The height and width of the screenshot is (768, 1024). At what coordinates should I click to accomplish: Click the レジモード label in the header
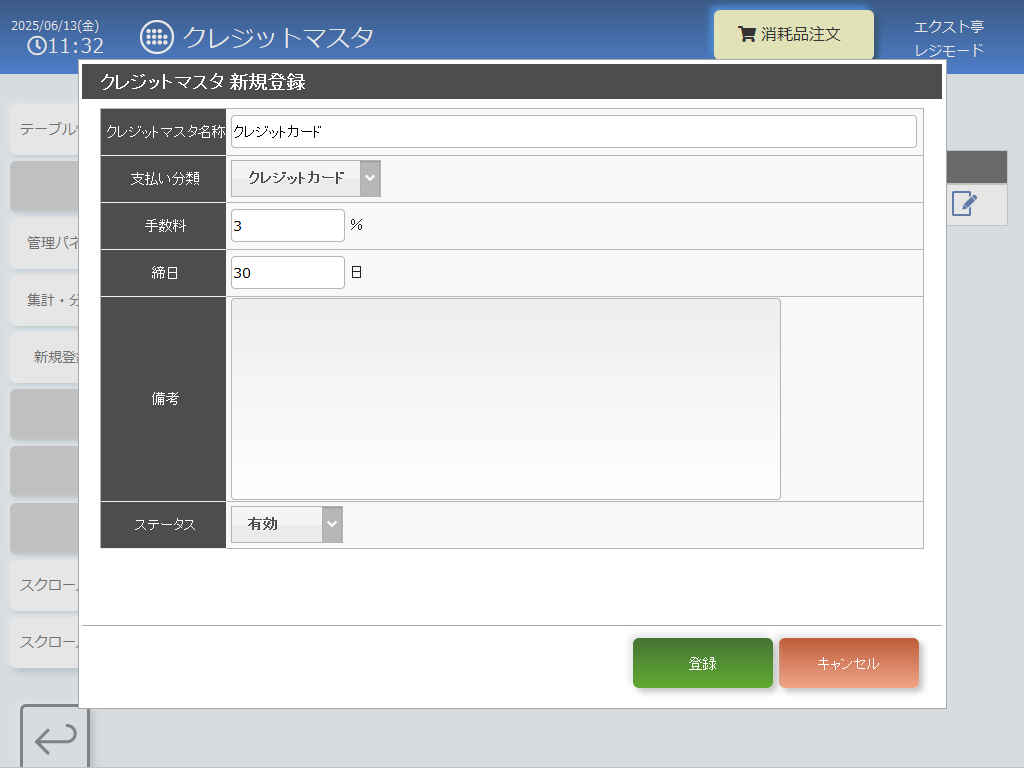[949, 50]
